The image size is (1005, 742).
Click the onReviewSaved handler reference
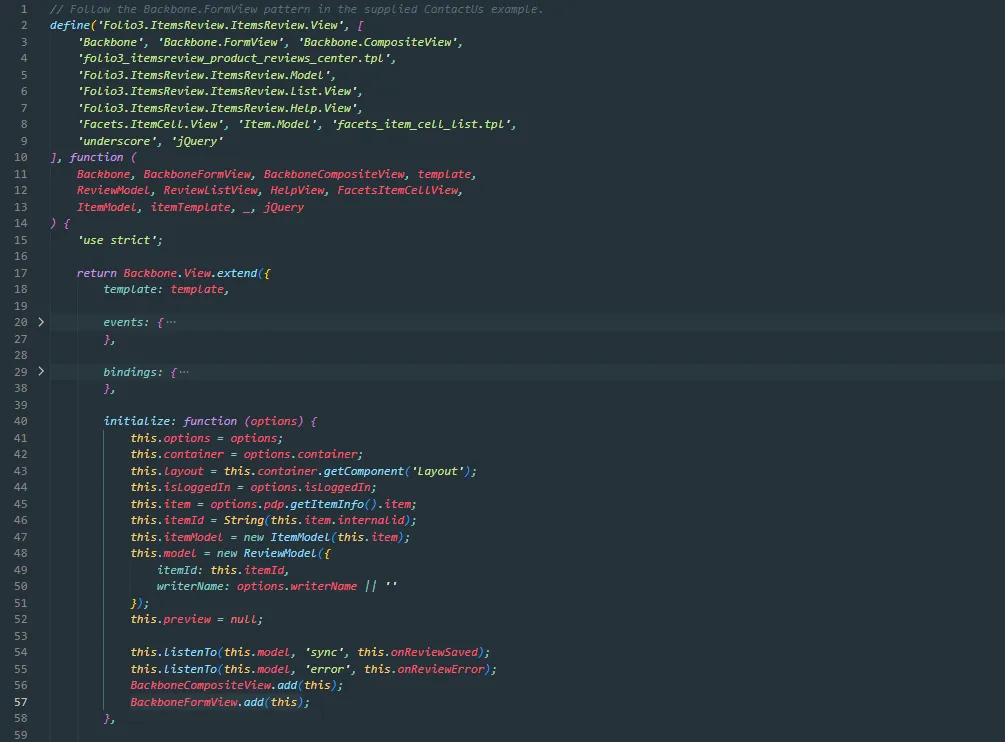click(435, 652)
